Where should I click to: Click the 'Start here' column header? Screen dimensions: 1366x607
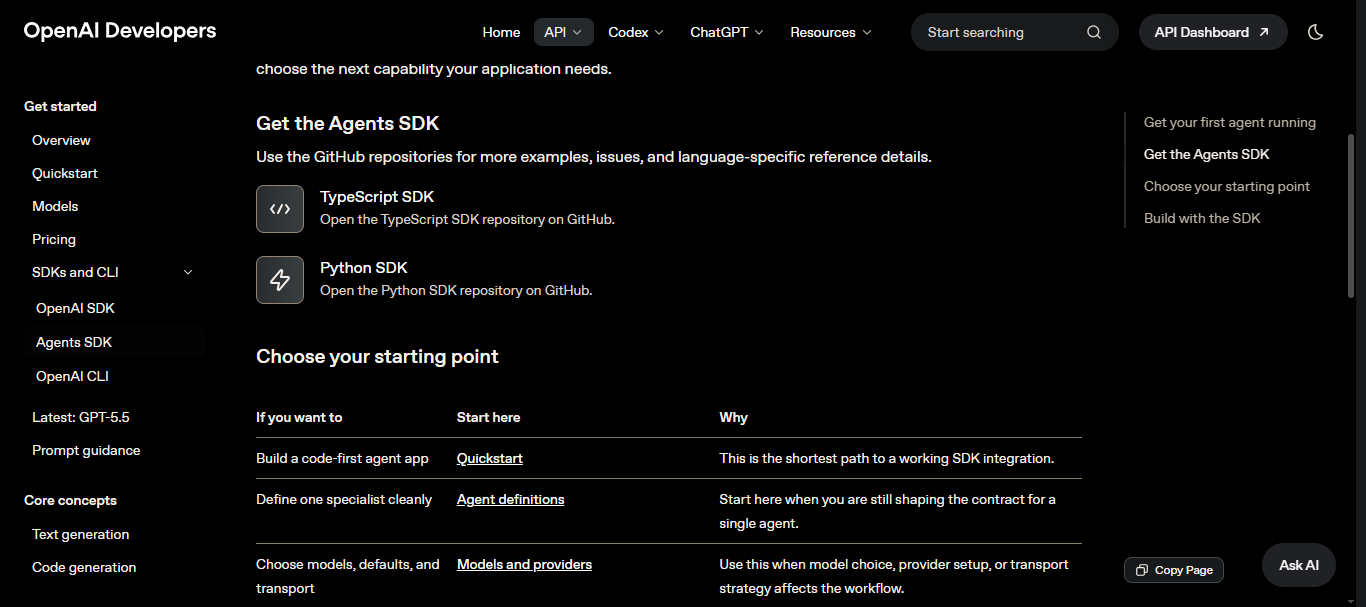pyautogui.click(x=489, y=417)
